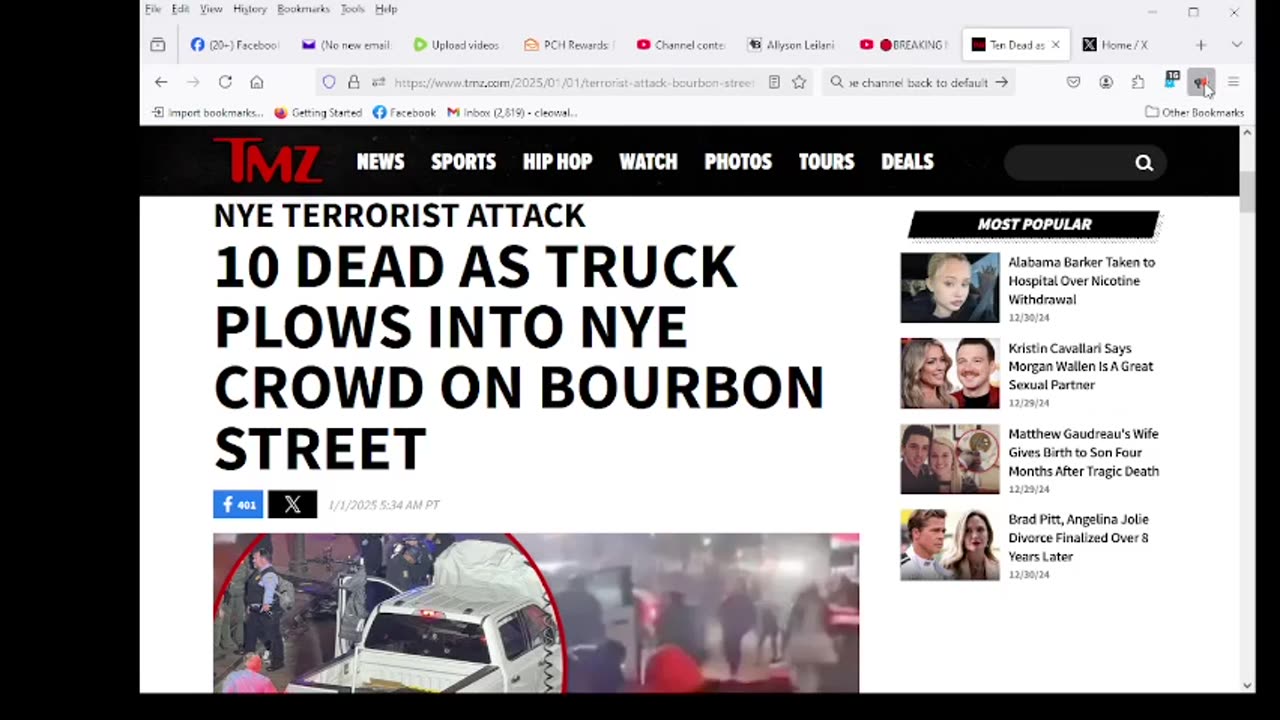Open the Tools menu
The height and width of the screenshot is (720, 1280).
[x=352, y=9]
